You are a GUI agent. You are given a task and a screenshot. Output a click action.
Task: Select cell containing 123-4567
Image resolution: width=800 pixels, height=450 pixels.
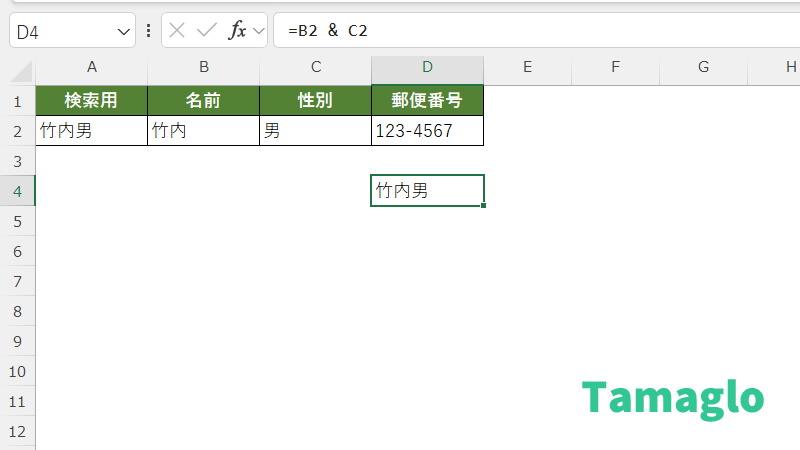[x=427, y=130]
